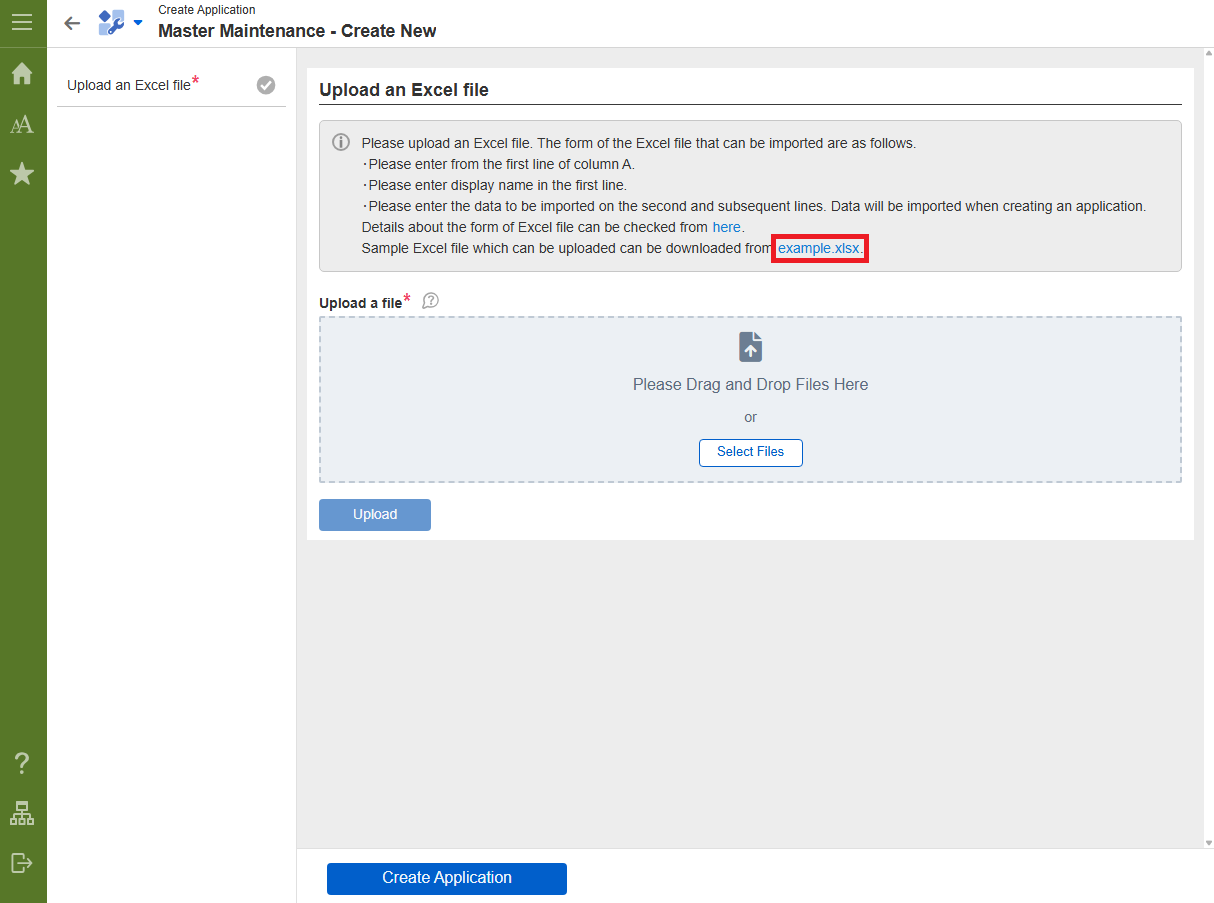Expand the dropdown arrow beside the wrench icon
Image resolution: width=1214 pixels, height=903 pixels.
coord(138,23)
